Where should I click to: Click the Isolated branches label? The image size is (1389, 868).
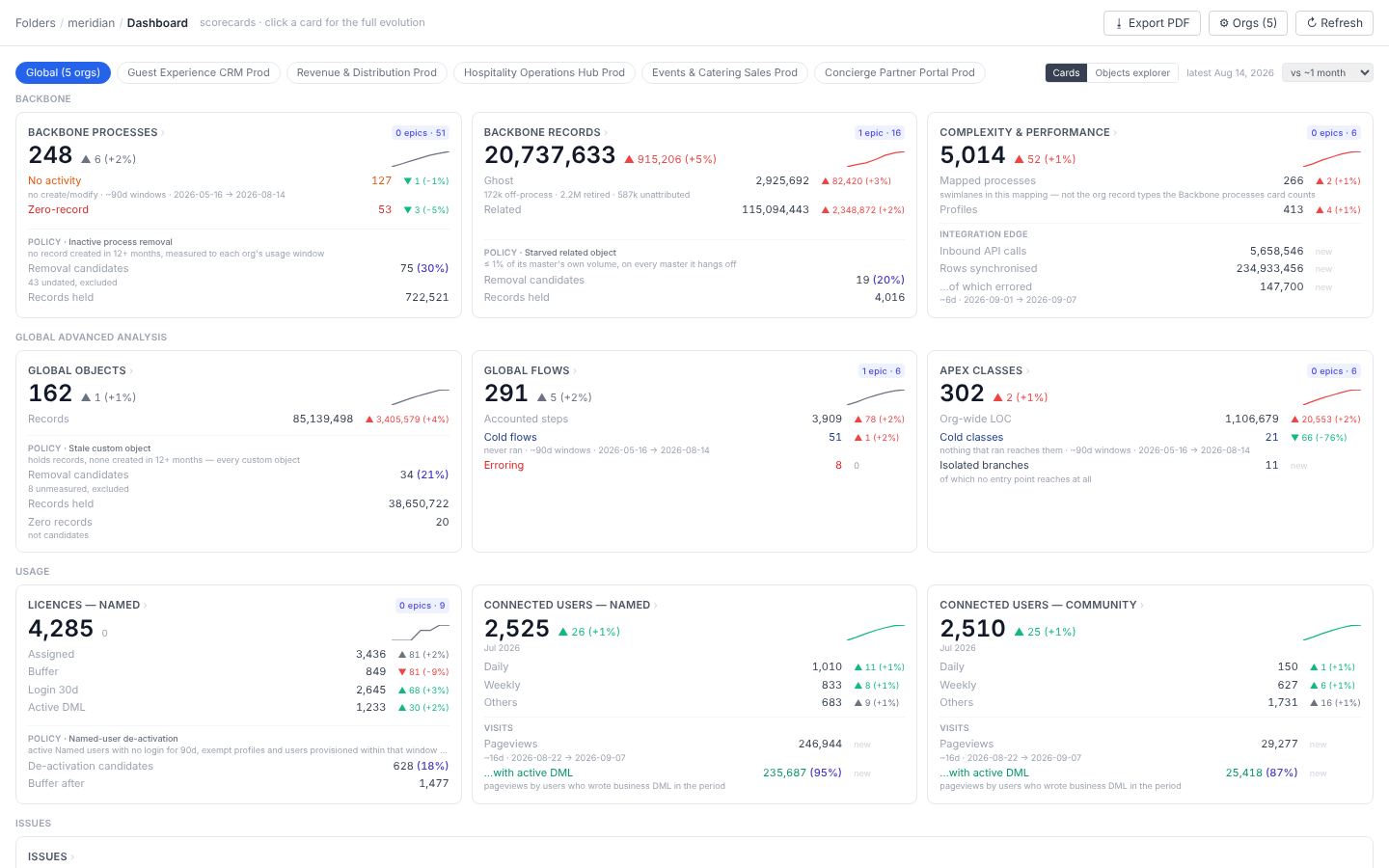coord(984,465)
